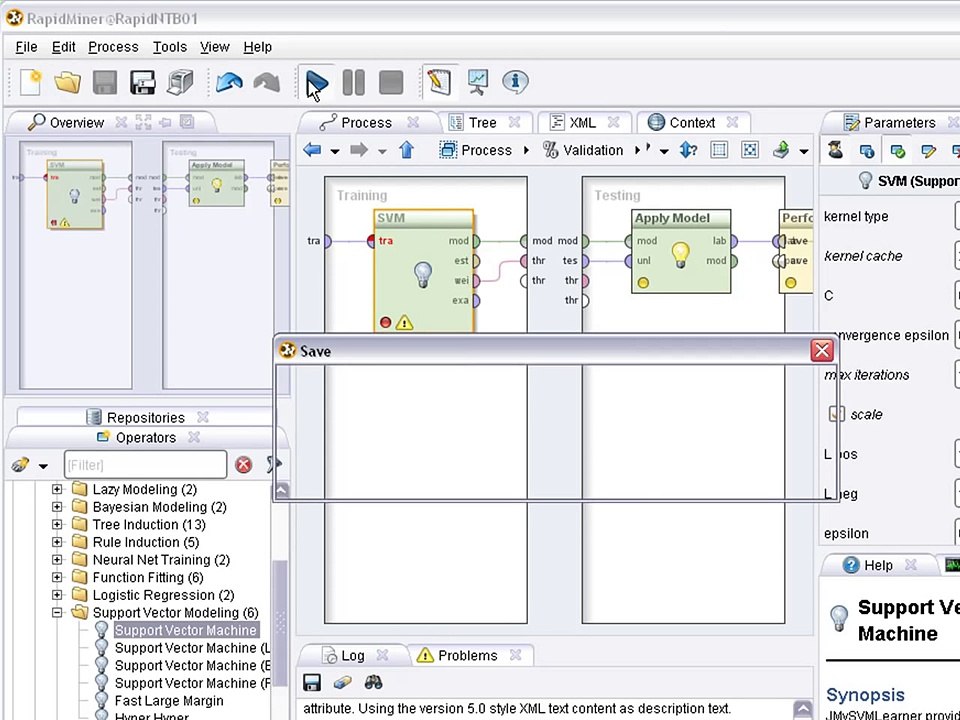
Task: Open the Welcome perspective info icon
Action: [515, 81]
